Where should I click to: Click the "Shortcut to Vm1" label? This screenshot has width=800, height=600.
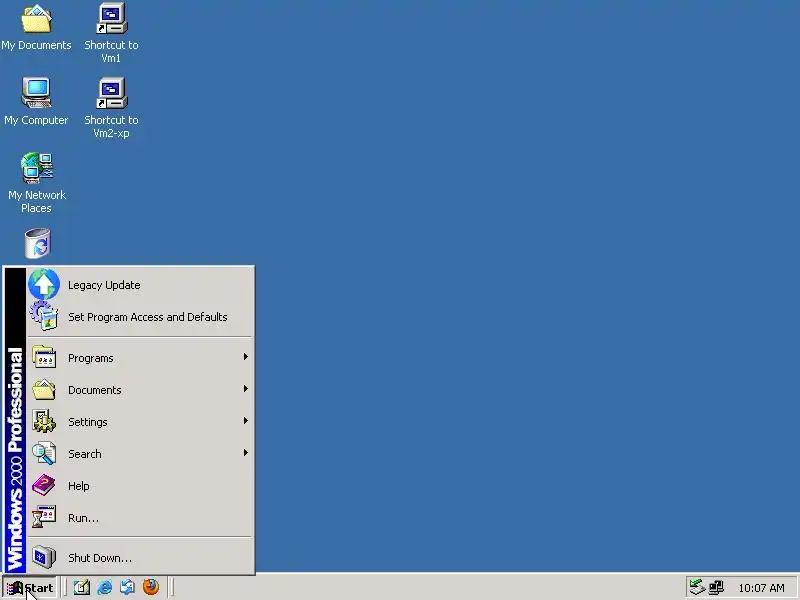coord(111,52)
